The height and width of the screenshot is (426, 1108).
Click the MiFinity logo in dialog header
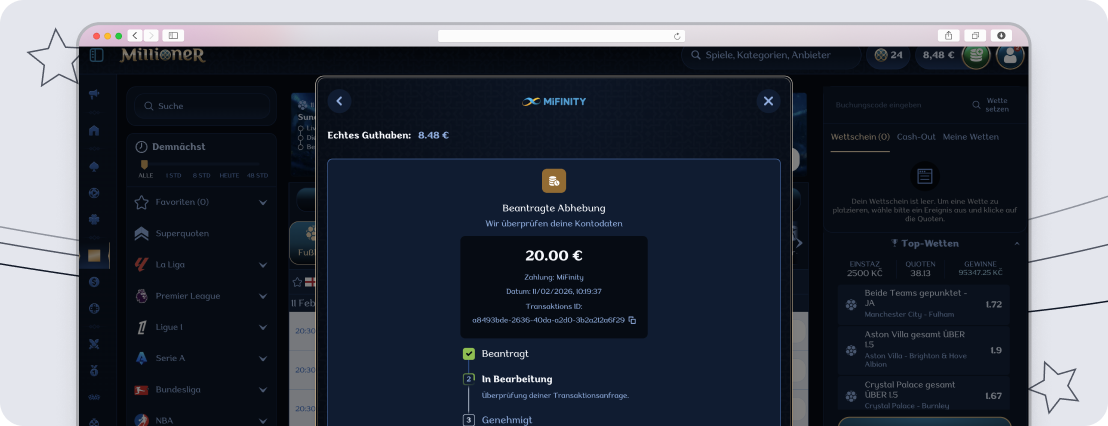554,102
